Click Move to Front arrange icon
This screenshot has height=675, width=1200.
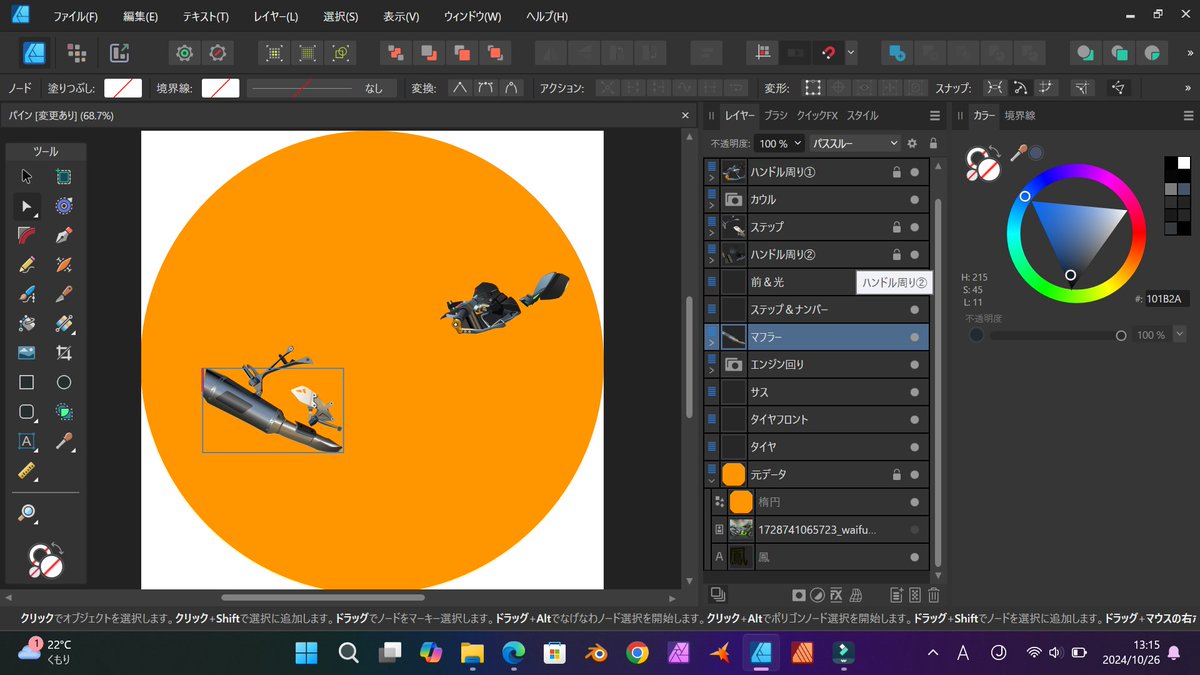click(494, 52)
